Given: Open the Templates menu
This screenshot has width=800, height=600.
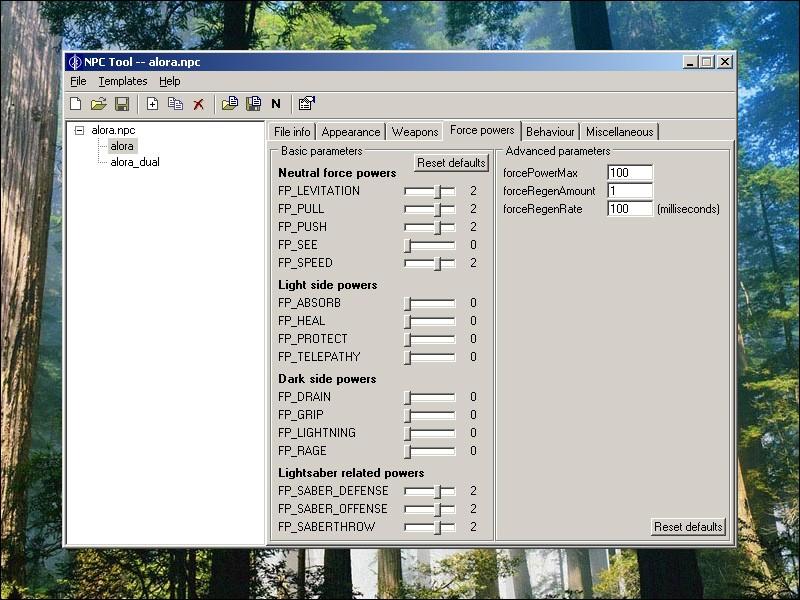Looking at the screenshot, I should [x=122, y=81].
